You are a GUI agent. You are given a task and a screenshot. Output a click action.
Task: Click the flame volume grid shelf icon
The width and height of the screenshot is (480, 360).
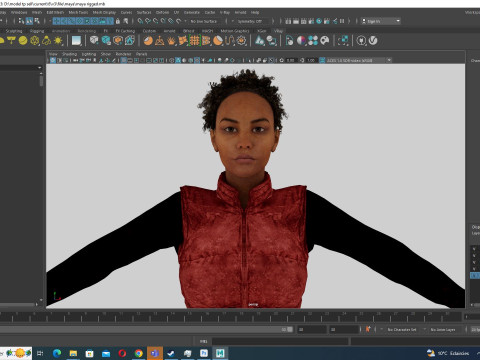(129, 41)
